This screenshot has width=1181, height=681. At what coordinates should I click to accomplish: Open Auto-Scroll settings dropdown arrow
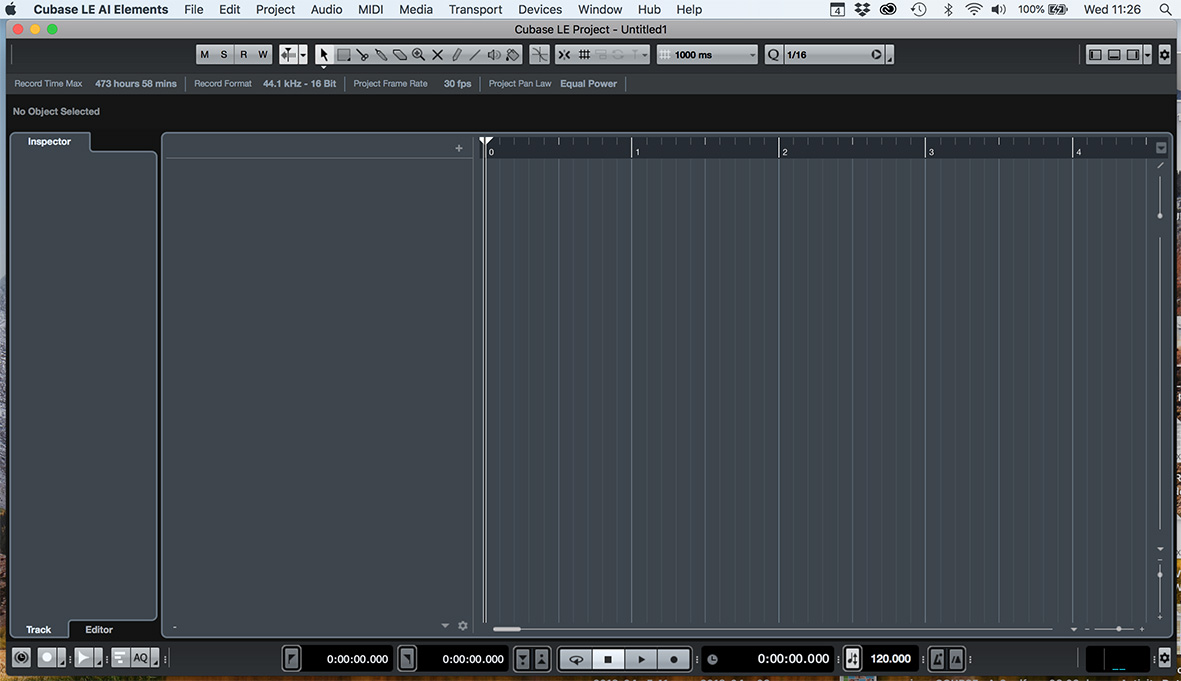coord(303,54)
